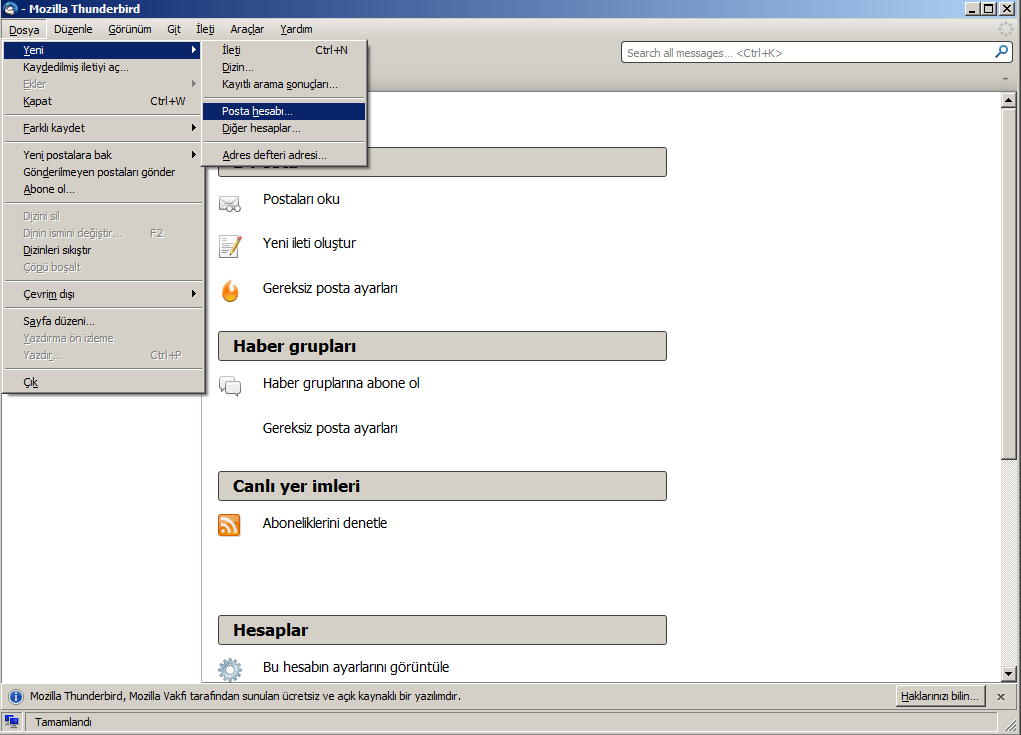1021x735 pixels.
Task: Select Gönderilmeyen postaları gönder
Action: (x=102, y=172)
